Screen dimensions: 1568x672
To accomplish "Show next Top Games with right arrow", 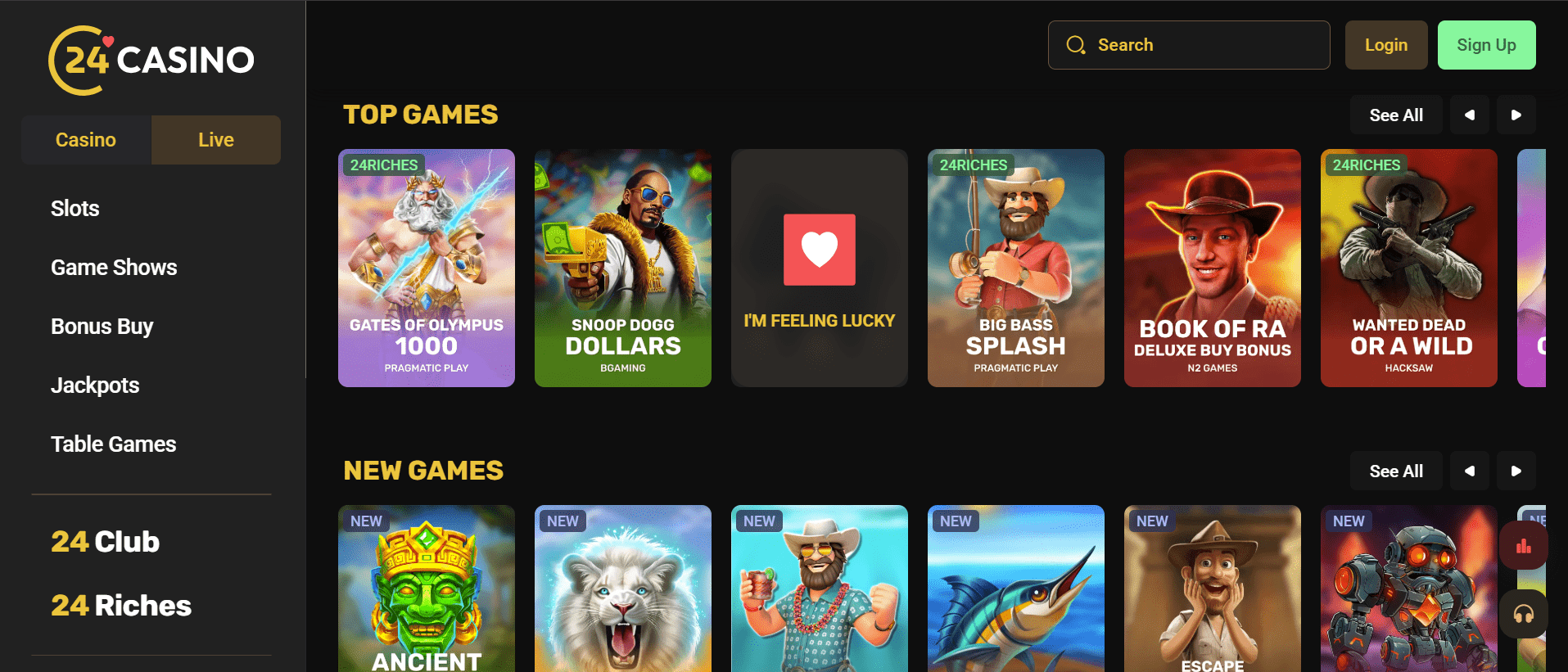I will (1516, 115).
